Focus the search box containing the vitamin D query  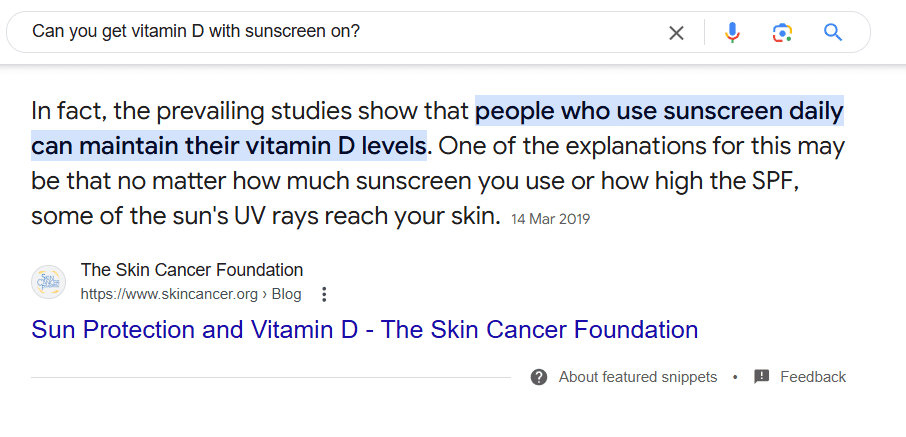(340, 32)
